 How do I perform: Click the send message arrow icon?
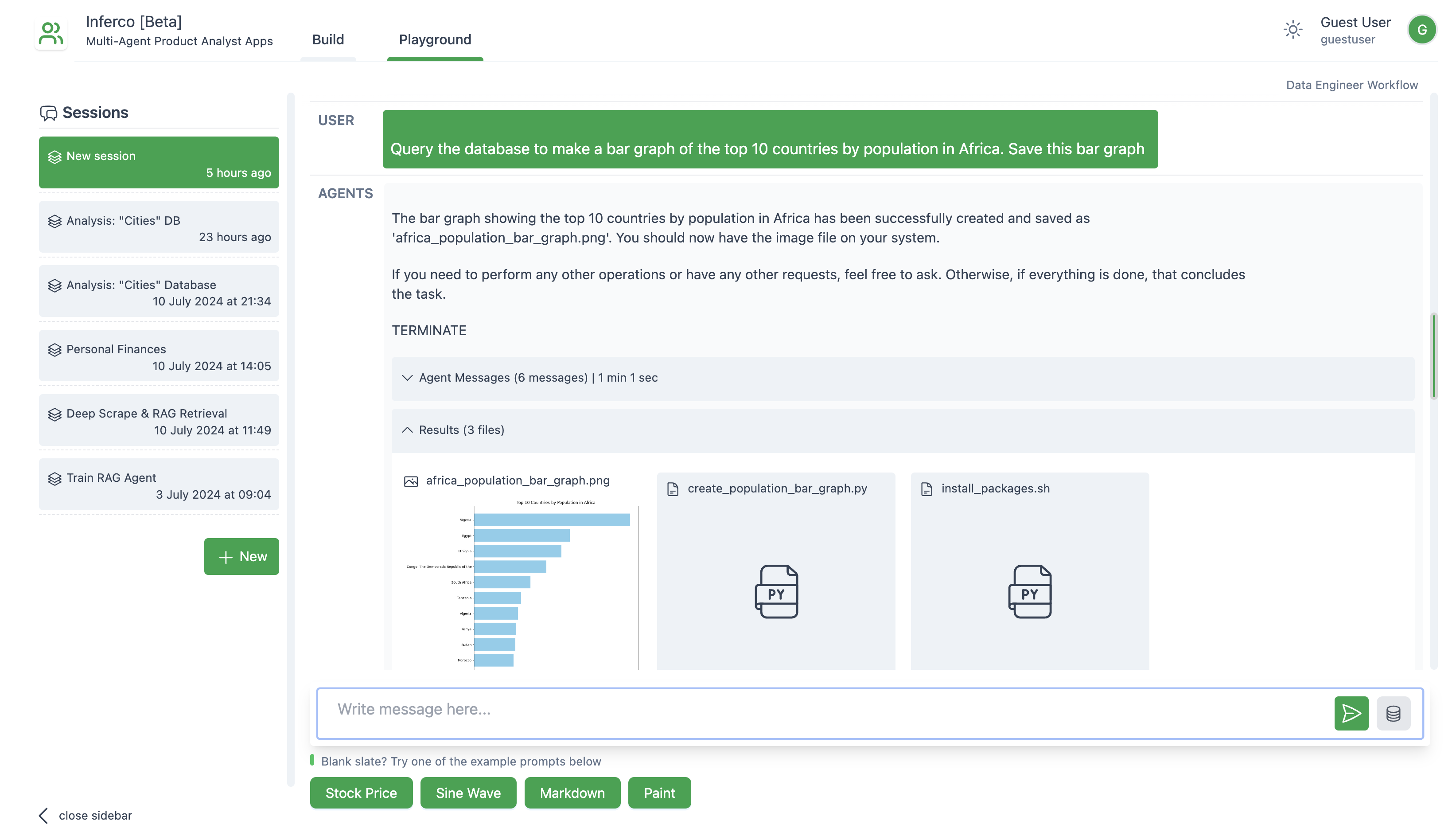[x=1351, y=713]
